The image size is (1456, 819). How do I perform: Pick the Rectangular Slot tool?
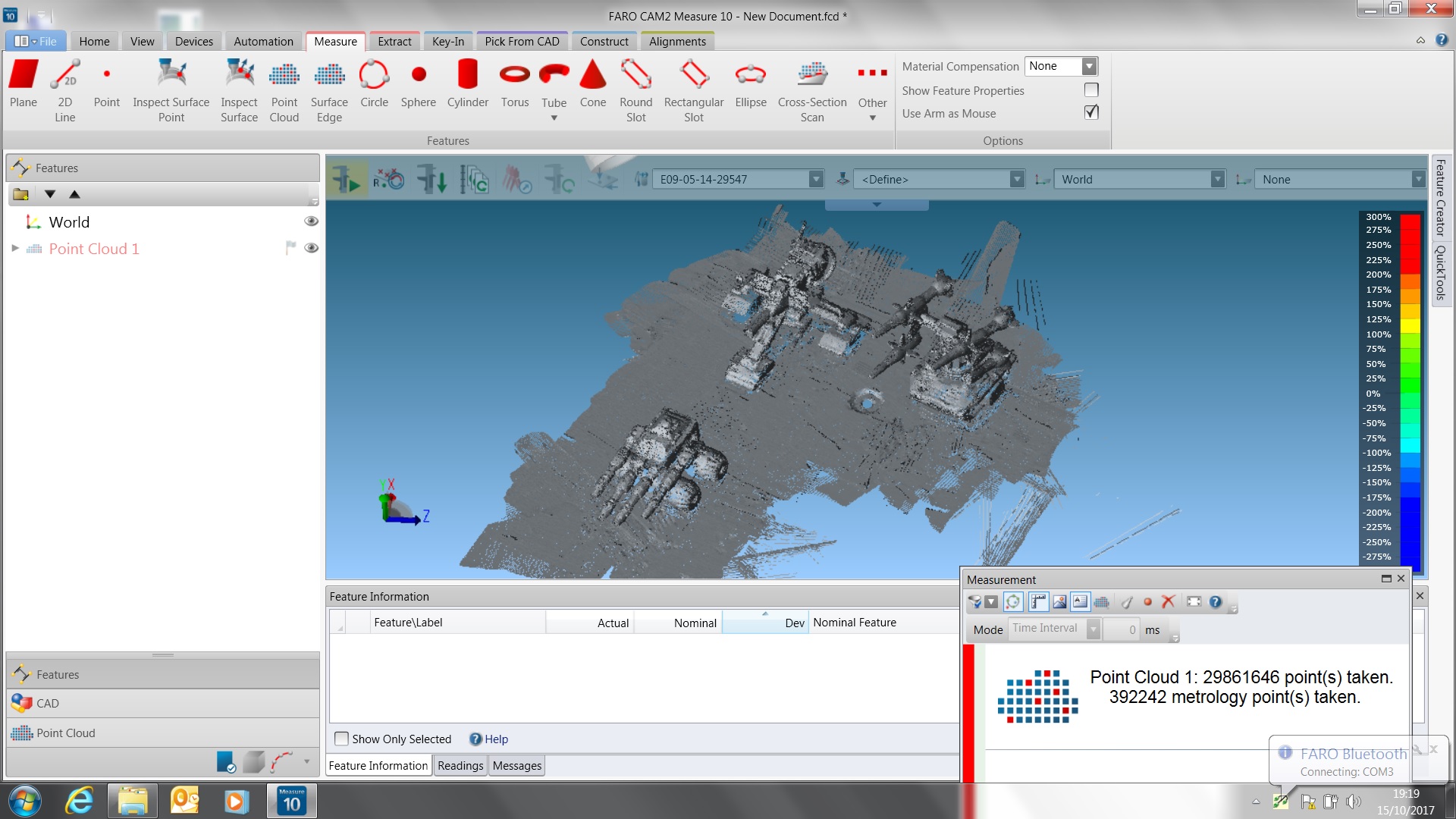[x=694, y=90]
